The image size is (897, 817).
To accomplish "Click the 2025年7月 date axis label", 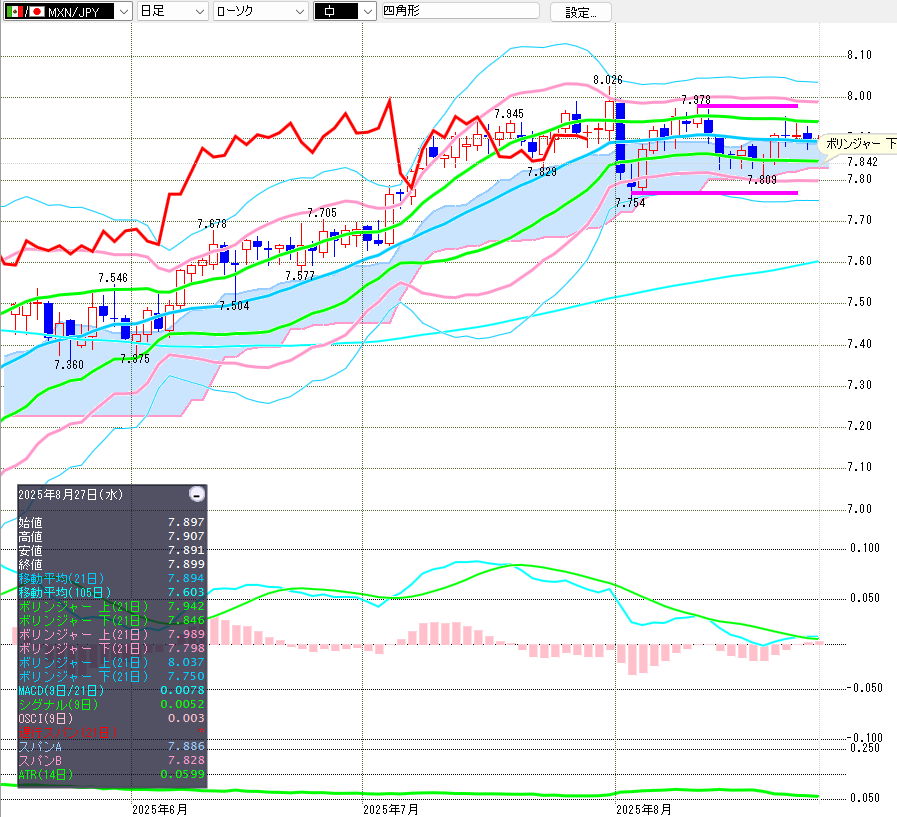I will (x=391, y=809).
